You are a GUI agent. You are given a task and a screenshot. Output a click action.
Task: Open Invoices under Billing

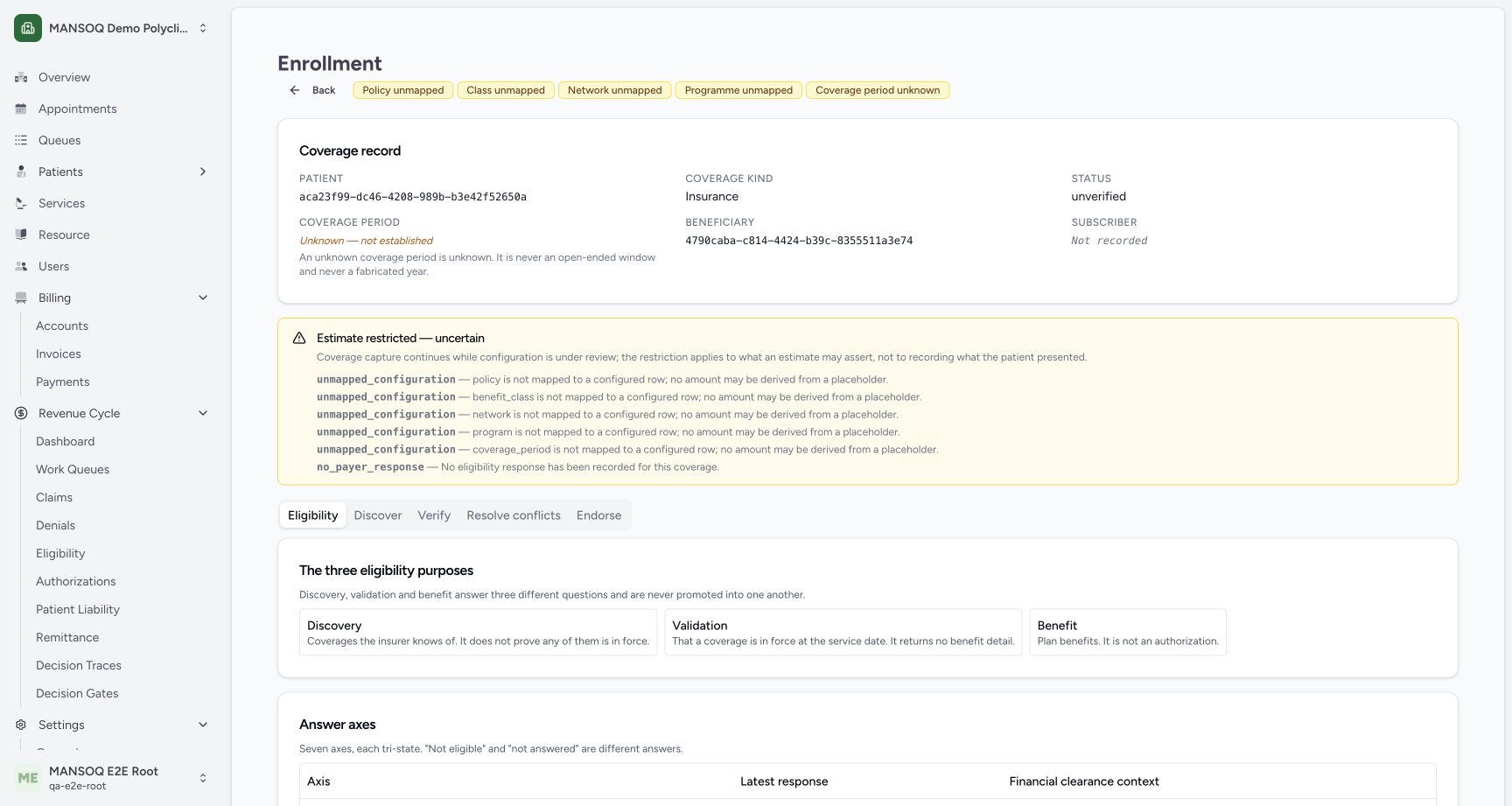click(59, 354)
